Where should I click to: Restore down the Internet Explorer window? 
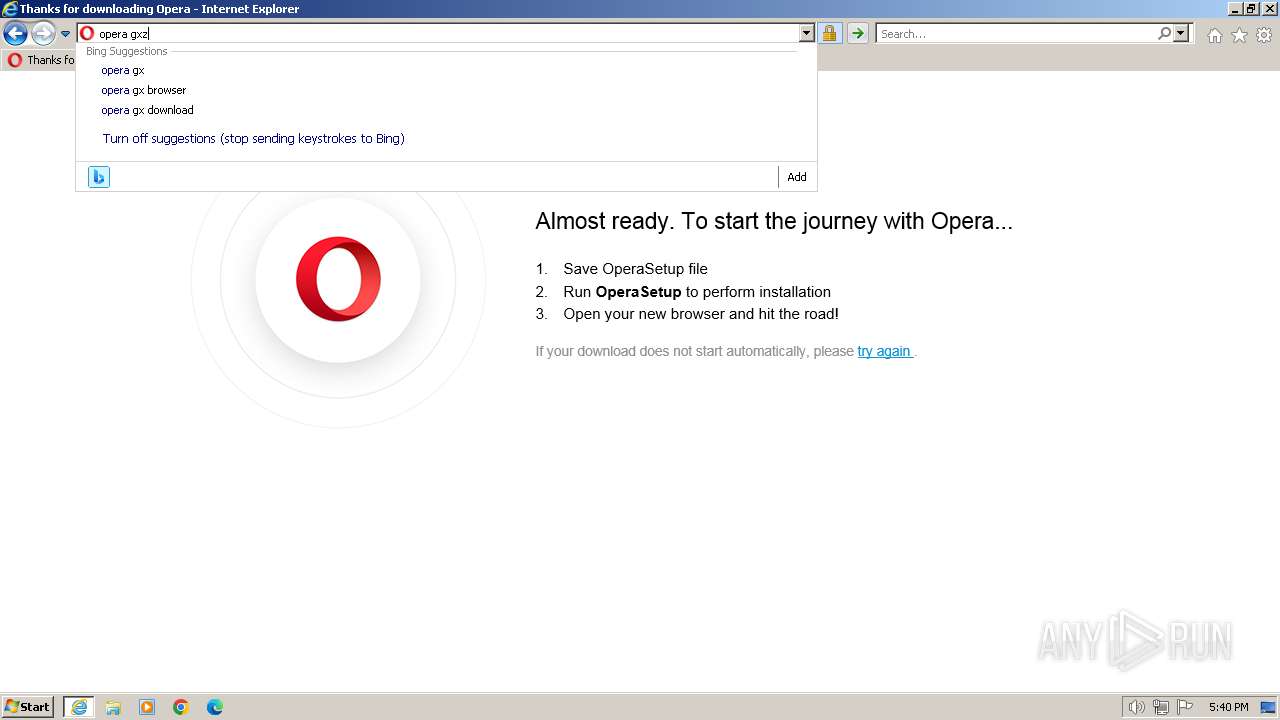(1252, 9)
